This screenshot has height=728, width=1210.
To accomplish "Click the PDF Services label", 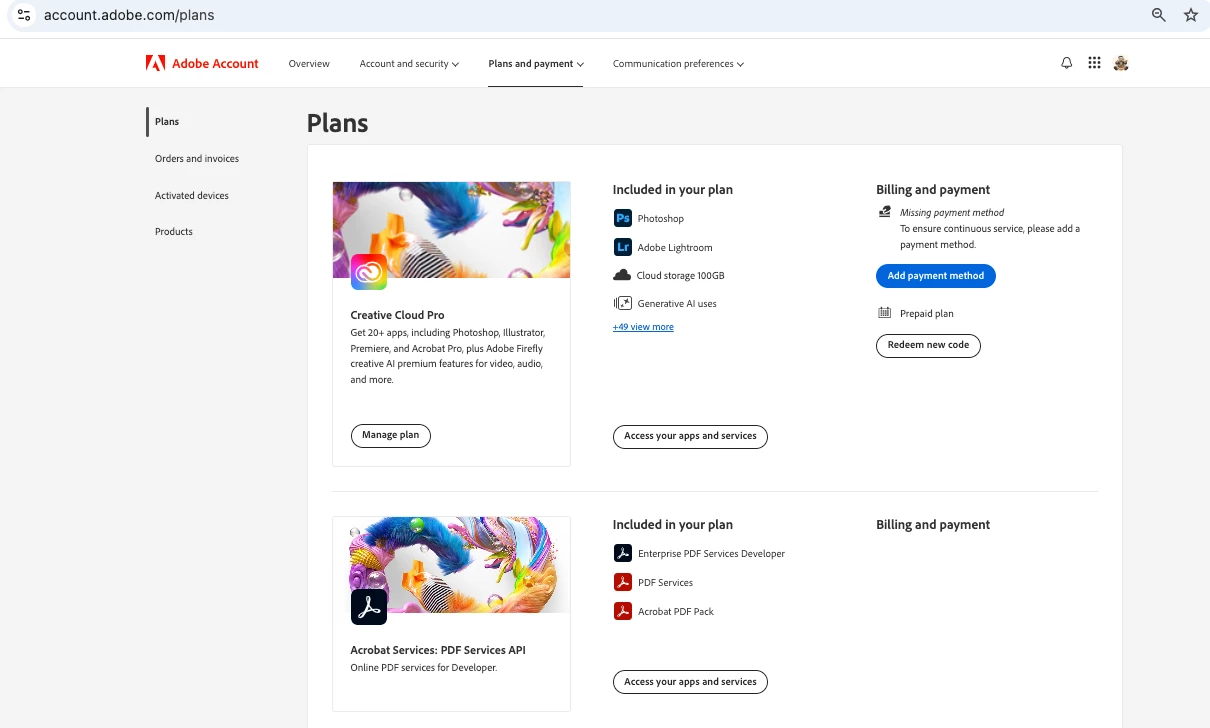I will (665, 583).
